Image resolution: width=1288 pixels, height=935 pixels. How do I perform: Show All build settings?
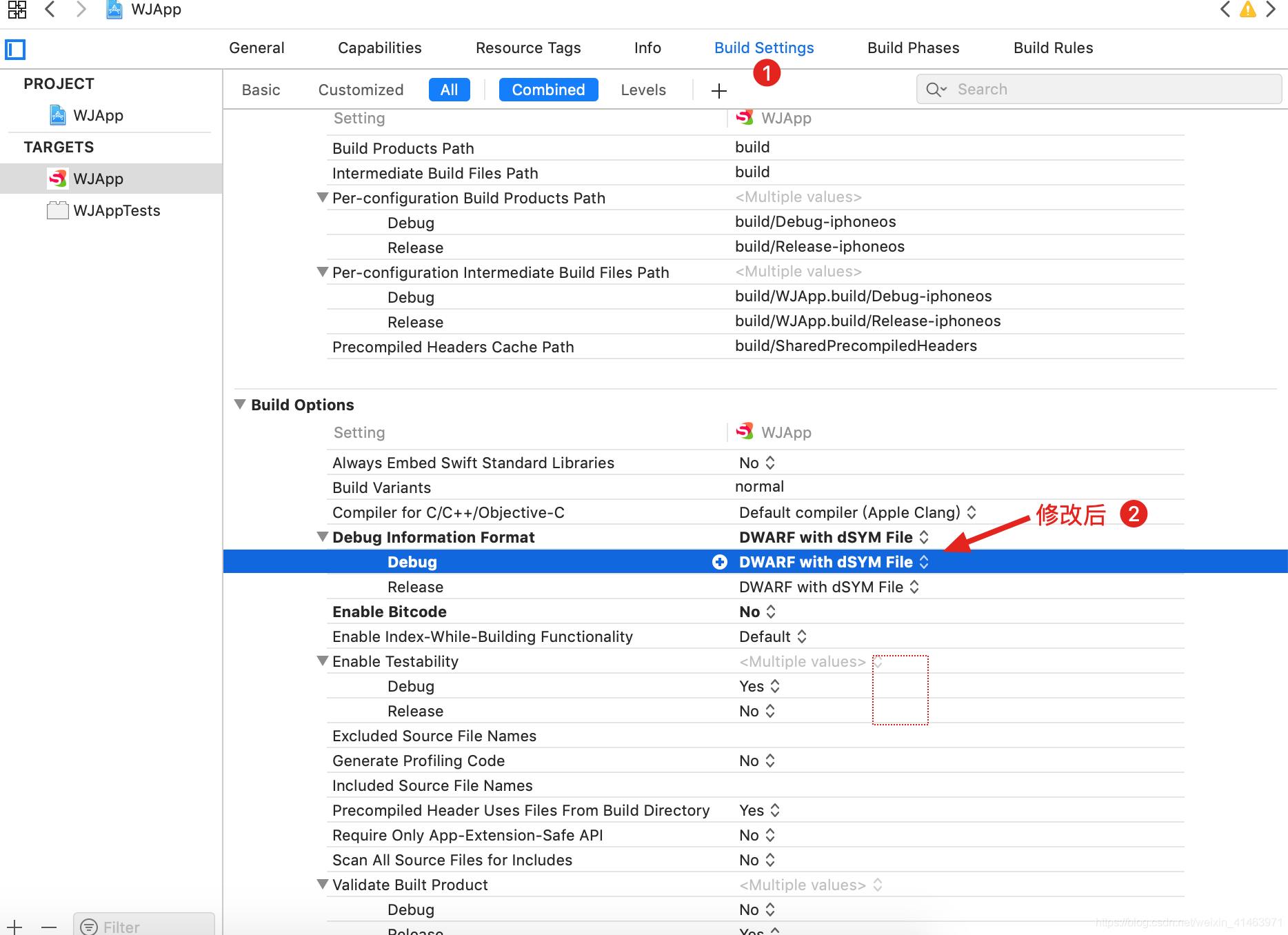pos(450,90)
